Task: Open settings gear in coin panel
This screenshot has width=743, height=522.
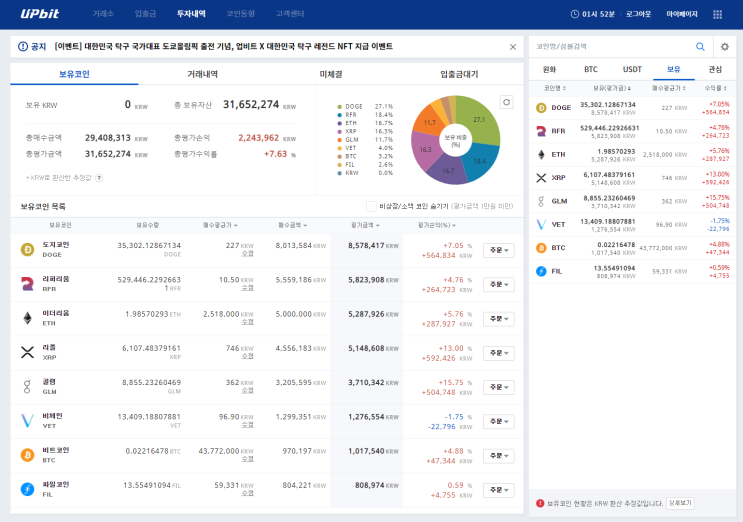Action: pyautogui.click(x=725, y=46)
